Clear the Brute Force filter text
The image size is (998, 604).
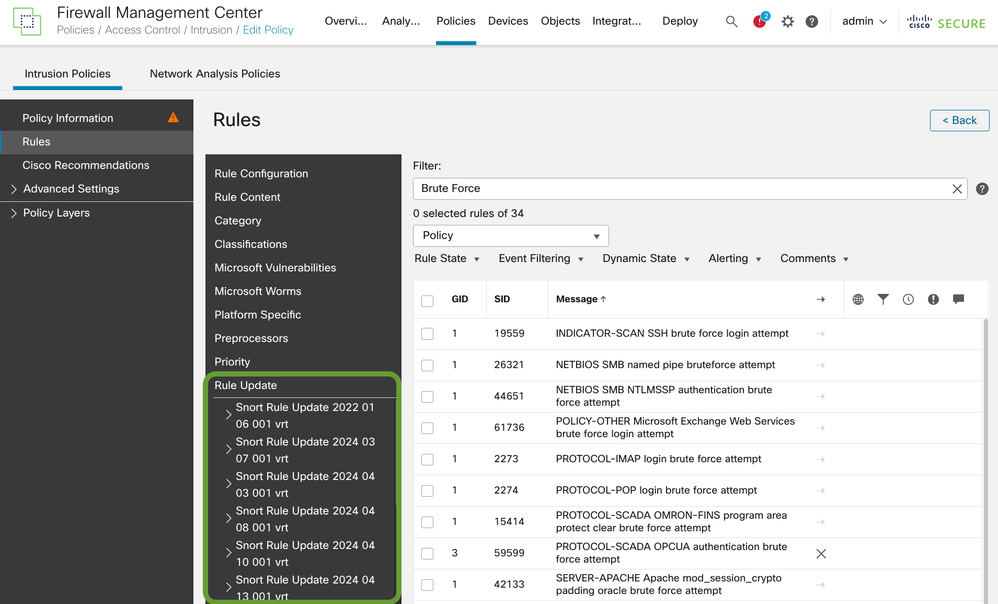[957, 189]
